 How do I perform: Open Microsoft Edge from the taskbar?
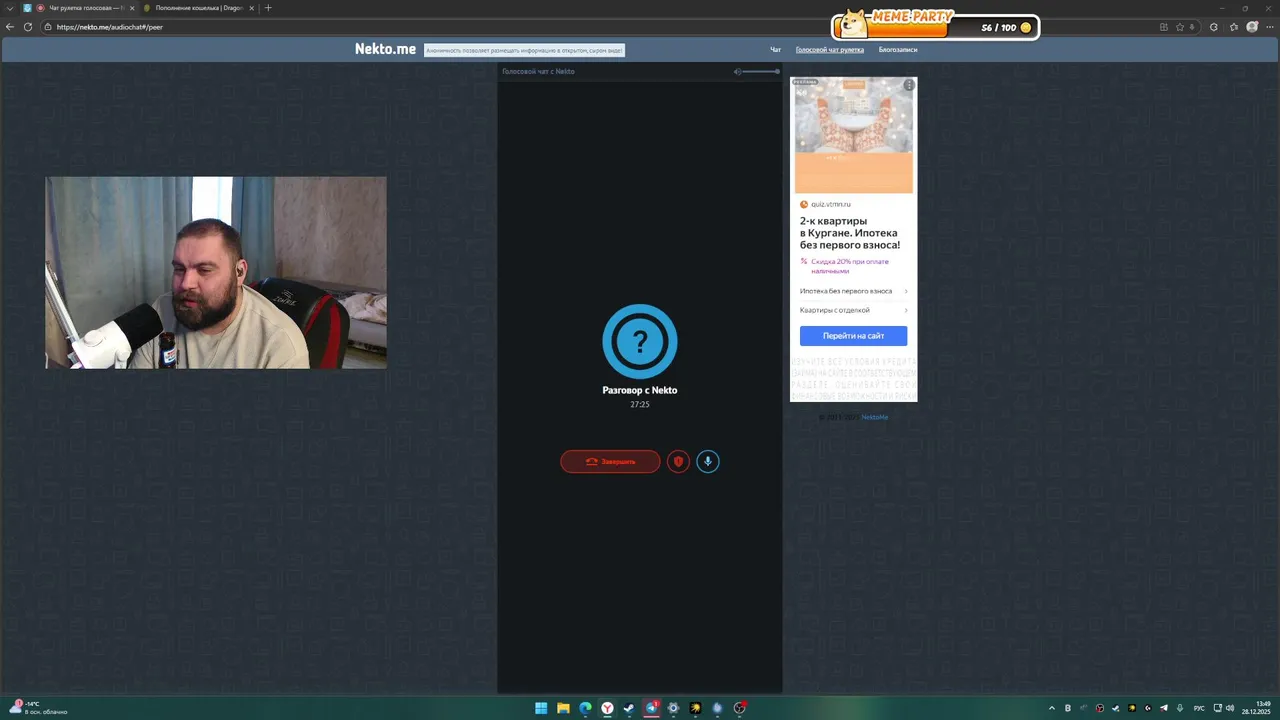tap(585, 708)
